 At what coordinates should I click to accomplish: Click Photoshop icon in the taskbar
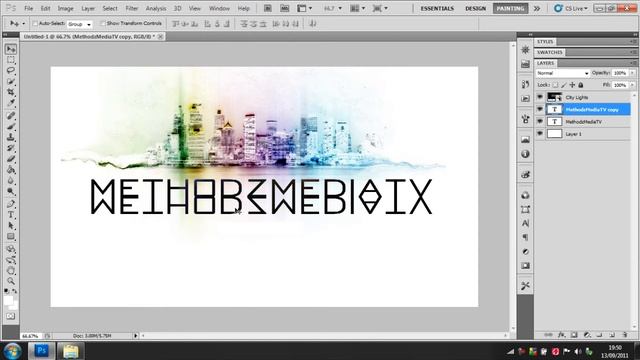point(41,351)
